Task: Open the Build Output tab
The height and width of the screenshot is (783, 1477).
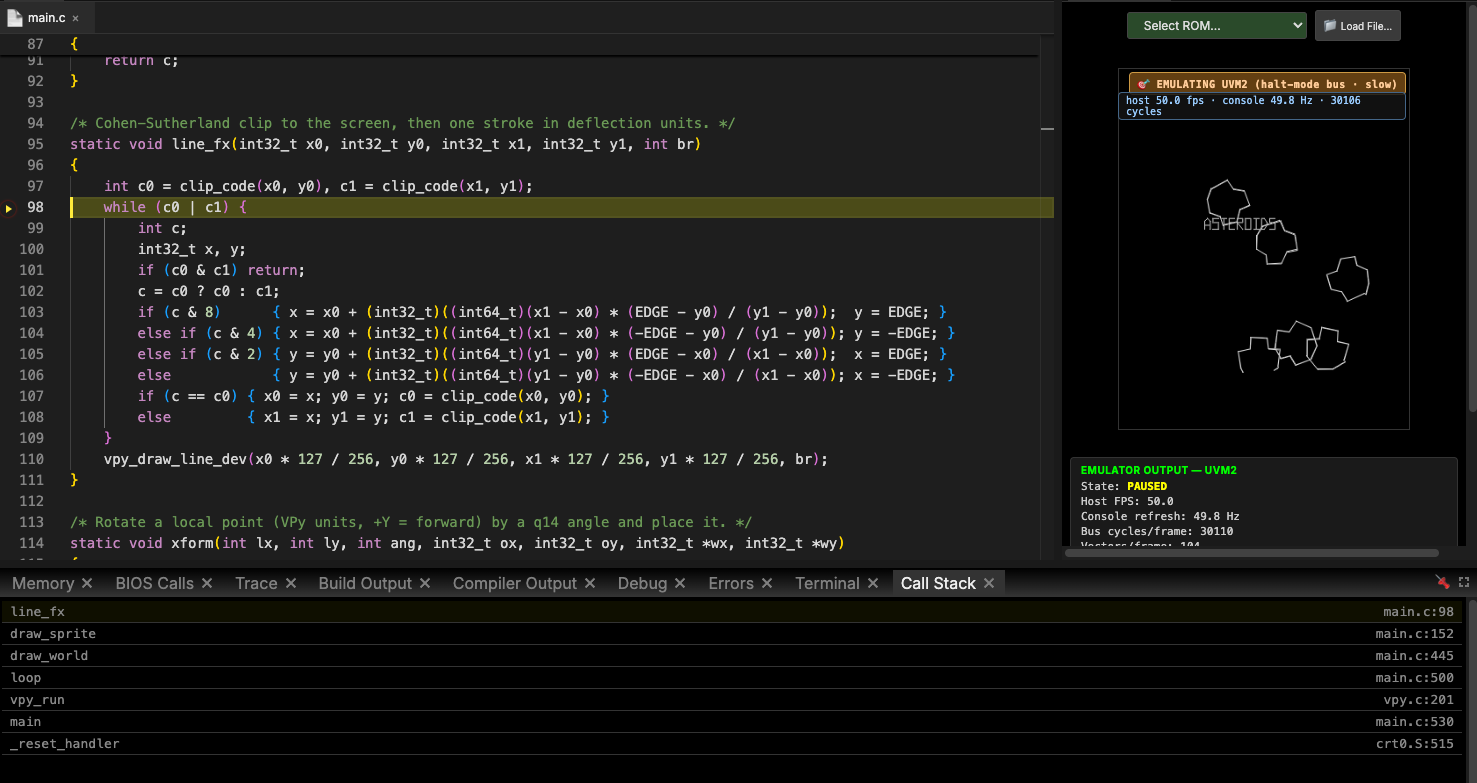Action: coord(365,583)
